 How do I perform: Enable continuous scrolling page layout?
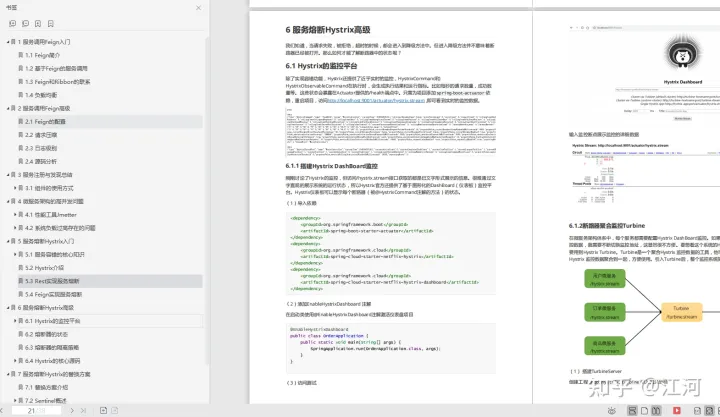tap(632, 411)
